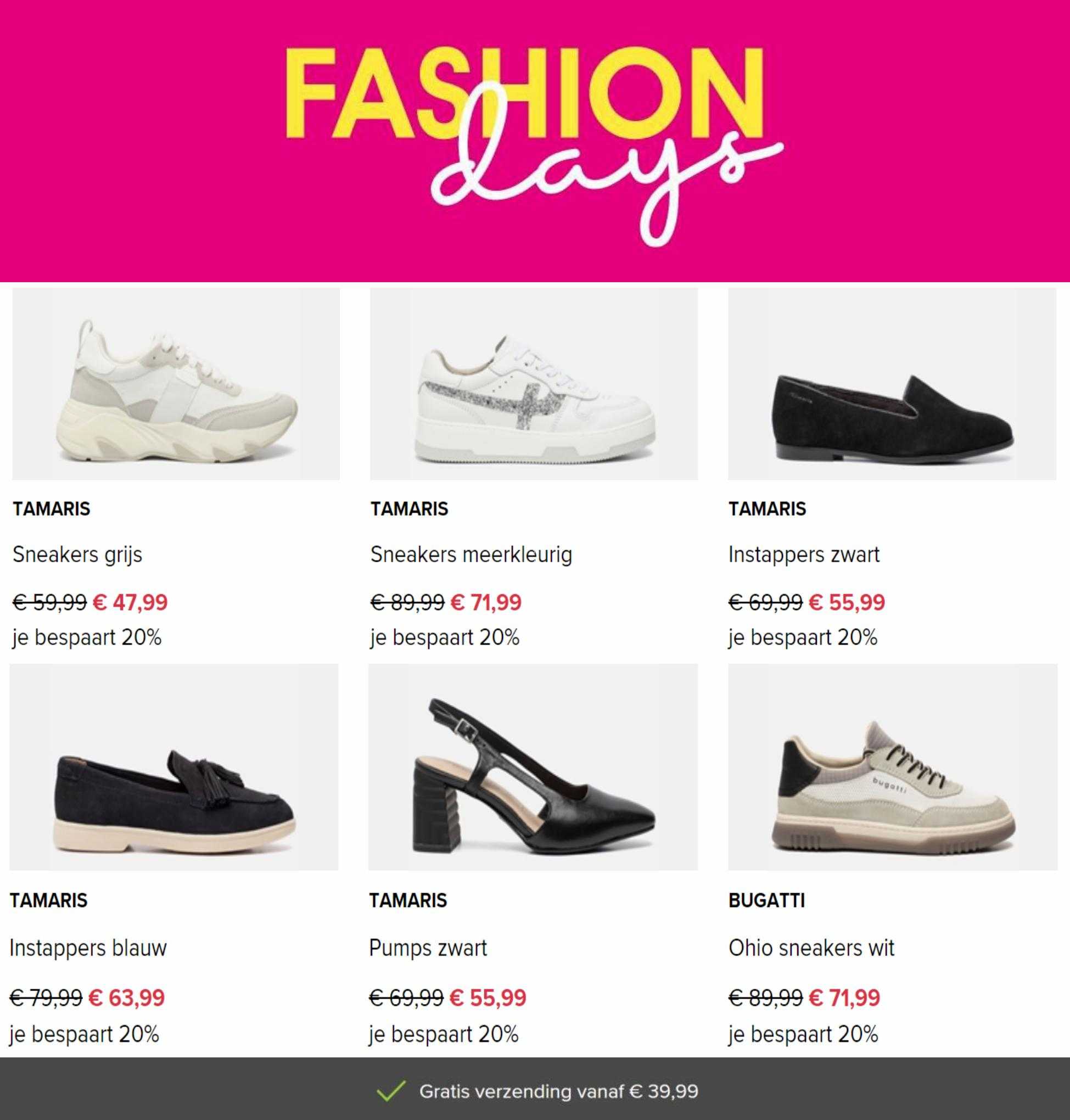Click TAMARIS brand above Pumps zwart

click(x=408, y=900)
